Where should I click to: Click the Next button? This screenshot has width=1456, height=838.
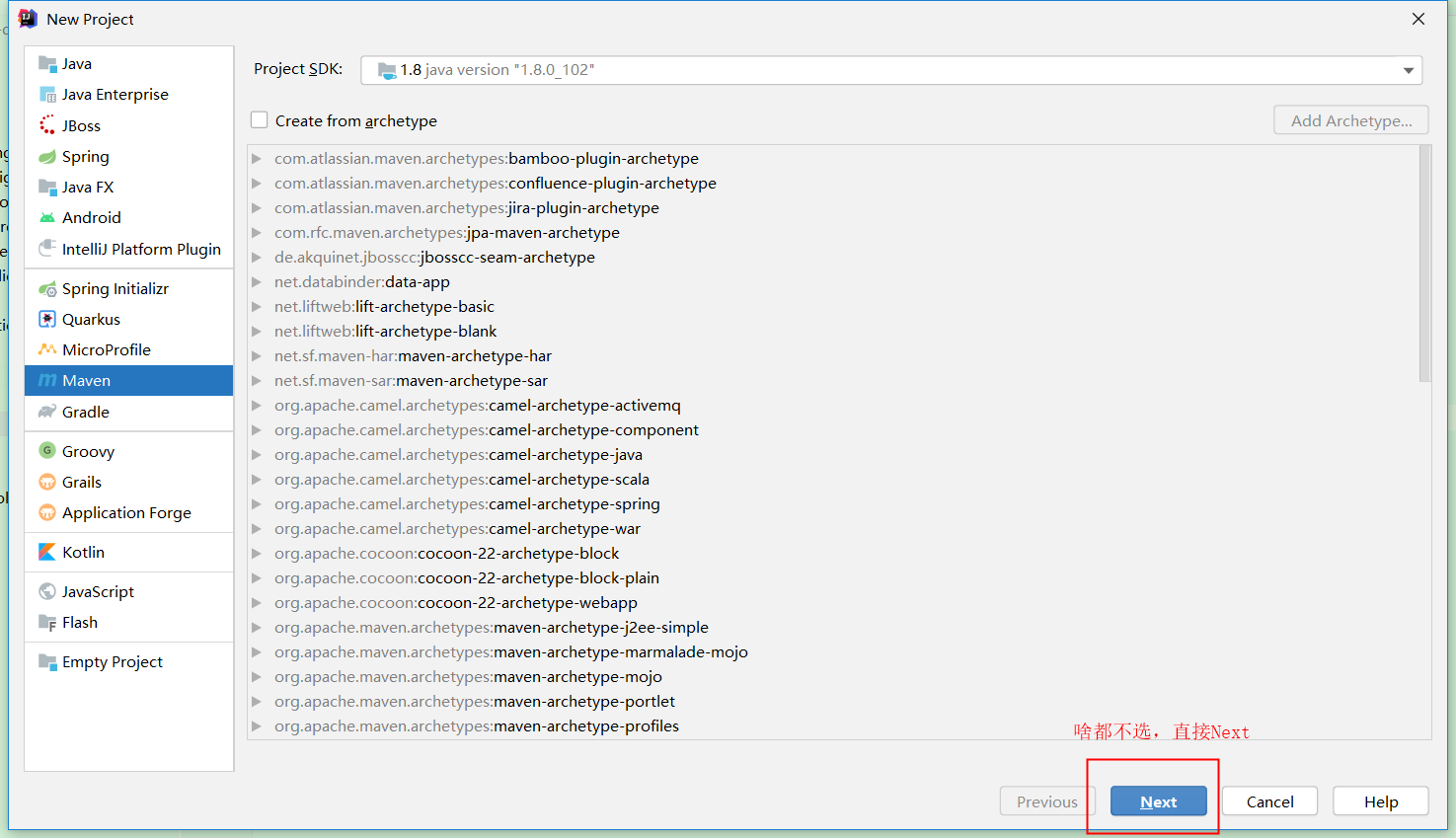[1159, 801]
